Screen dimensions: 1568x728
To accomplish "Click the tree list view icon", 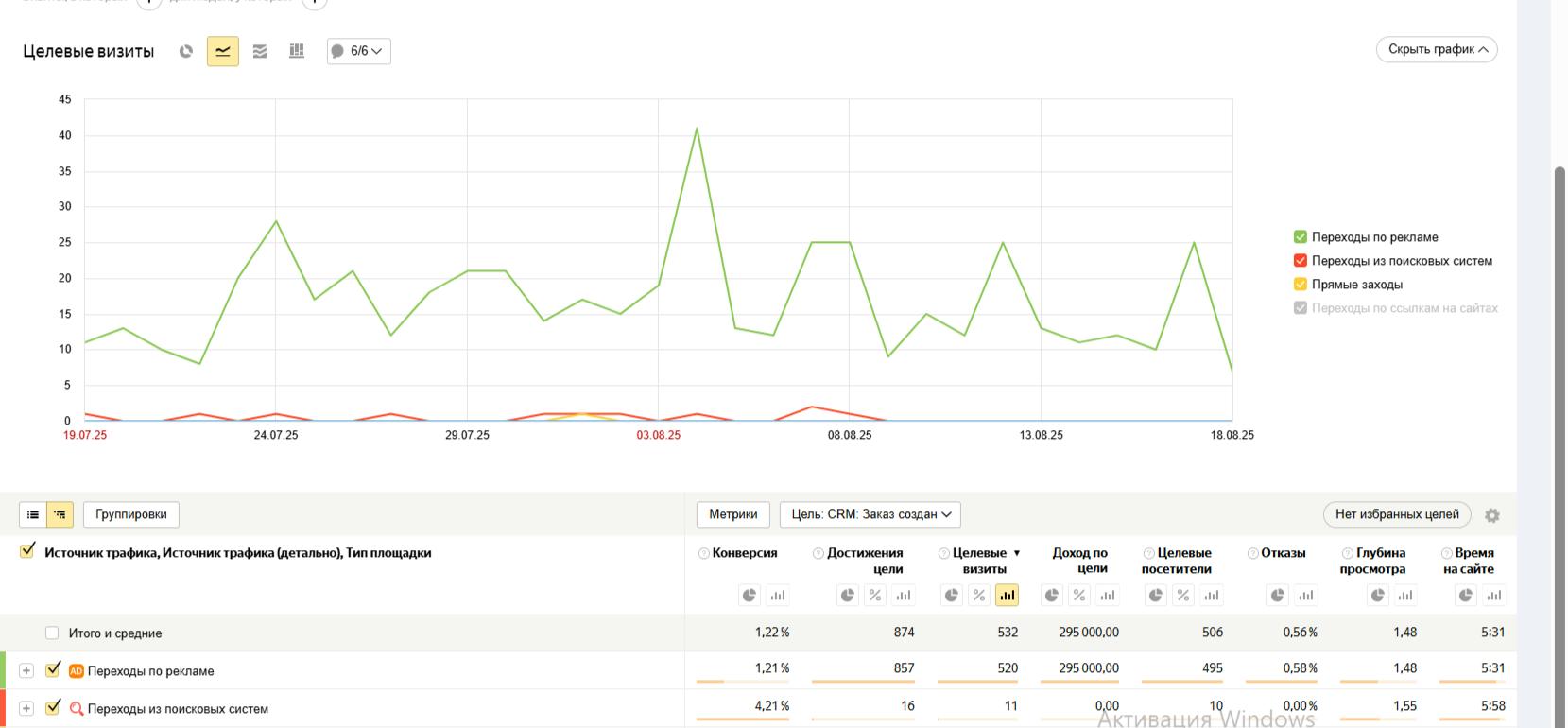I will [60, 514].
